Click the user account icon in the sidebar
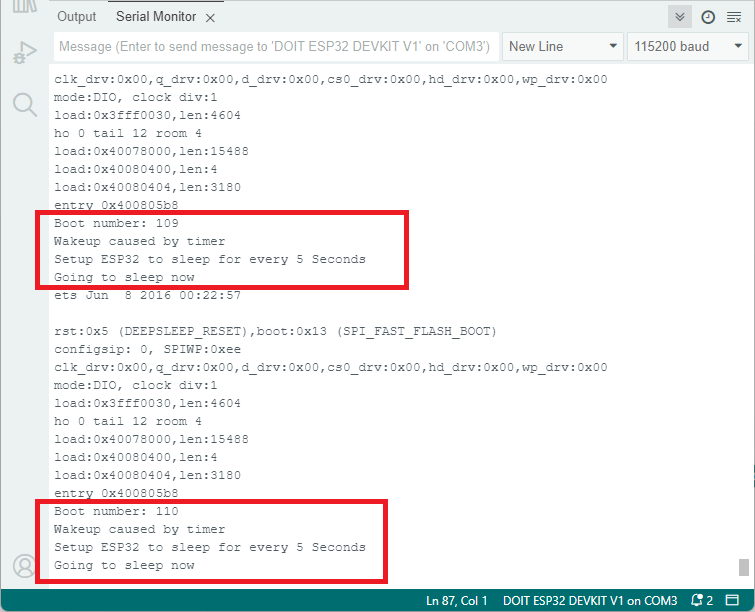 pyautogui.click(x=24, y=565)
